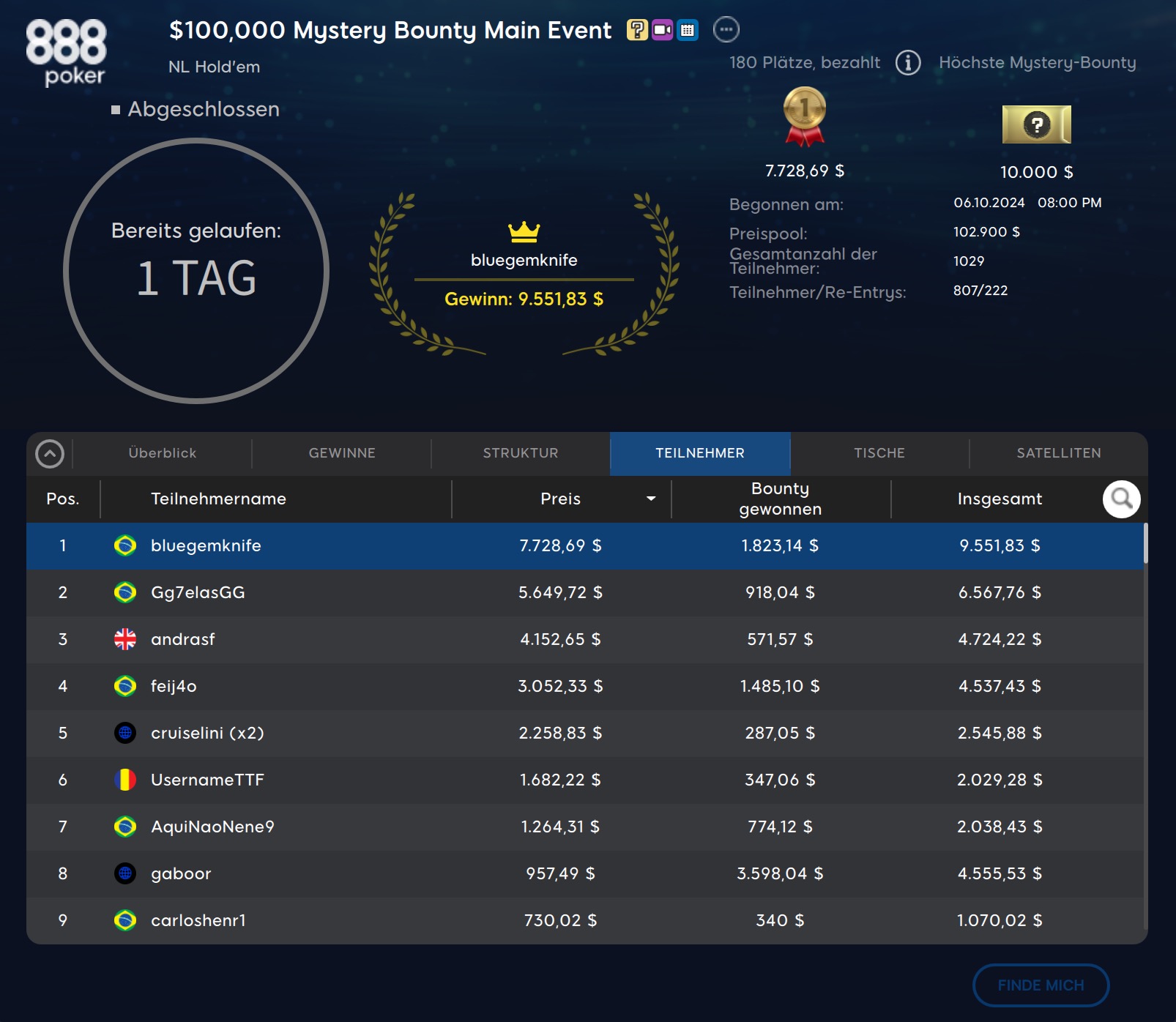Image resolution: width=1176 pixels, height=1022 pixels.
Task: Click the blue calendar schedule icon
Action: tap(687, 30)
